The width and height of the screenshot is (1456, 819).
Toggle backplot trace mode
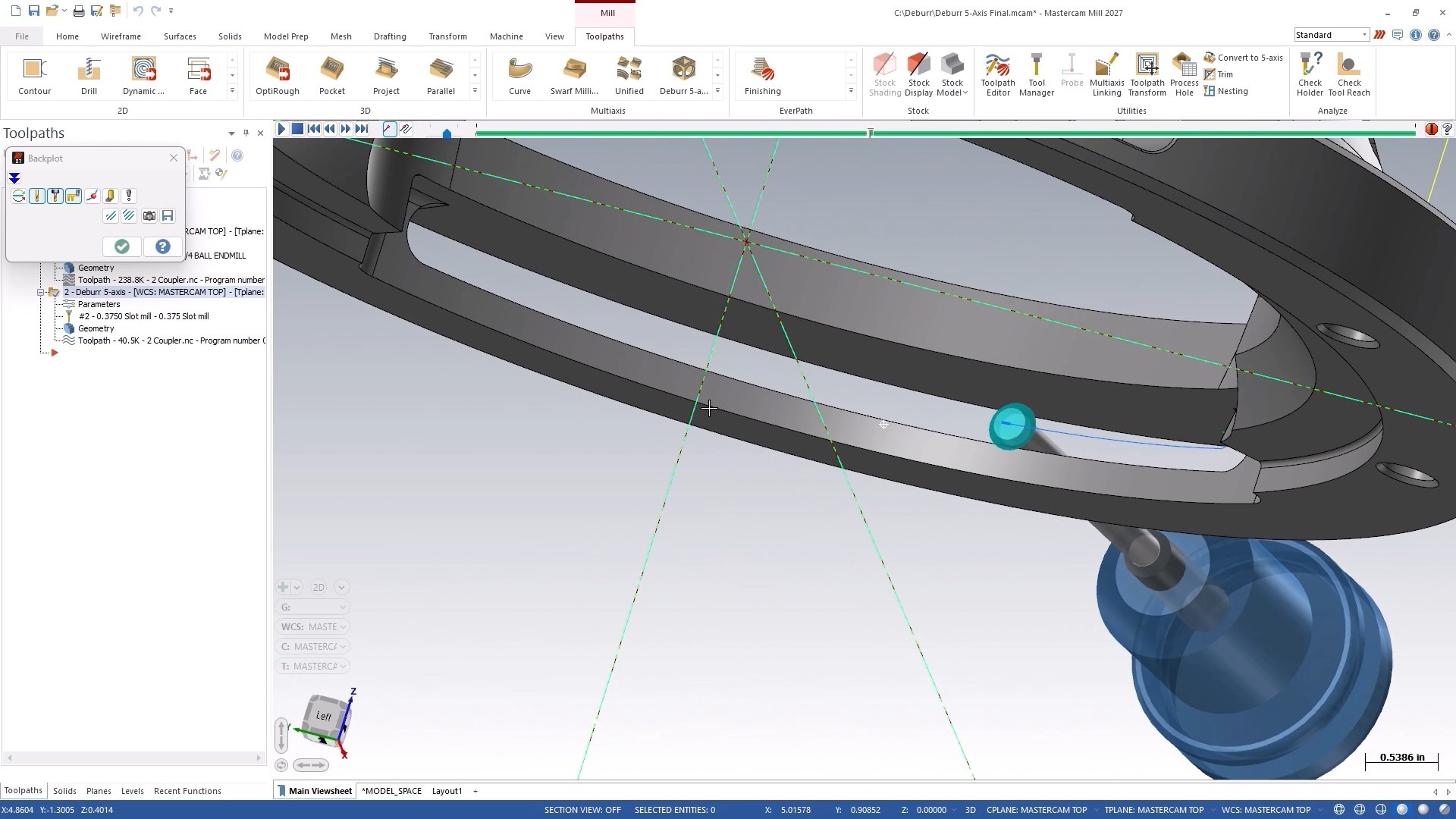click(389, 129)
